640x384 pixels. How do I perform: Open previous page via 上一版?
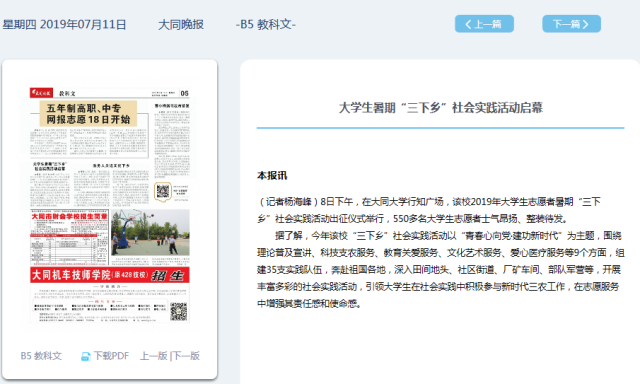pos(153,356)
